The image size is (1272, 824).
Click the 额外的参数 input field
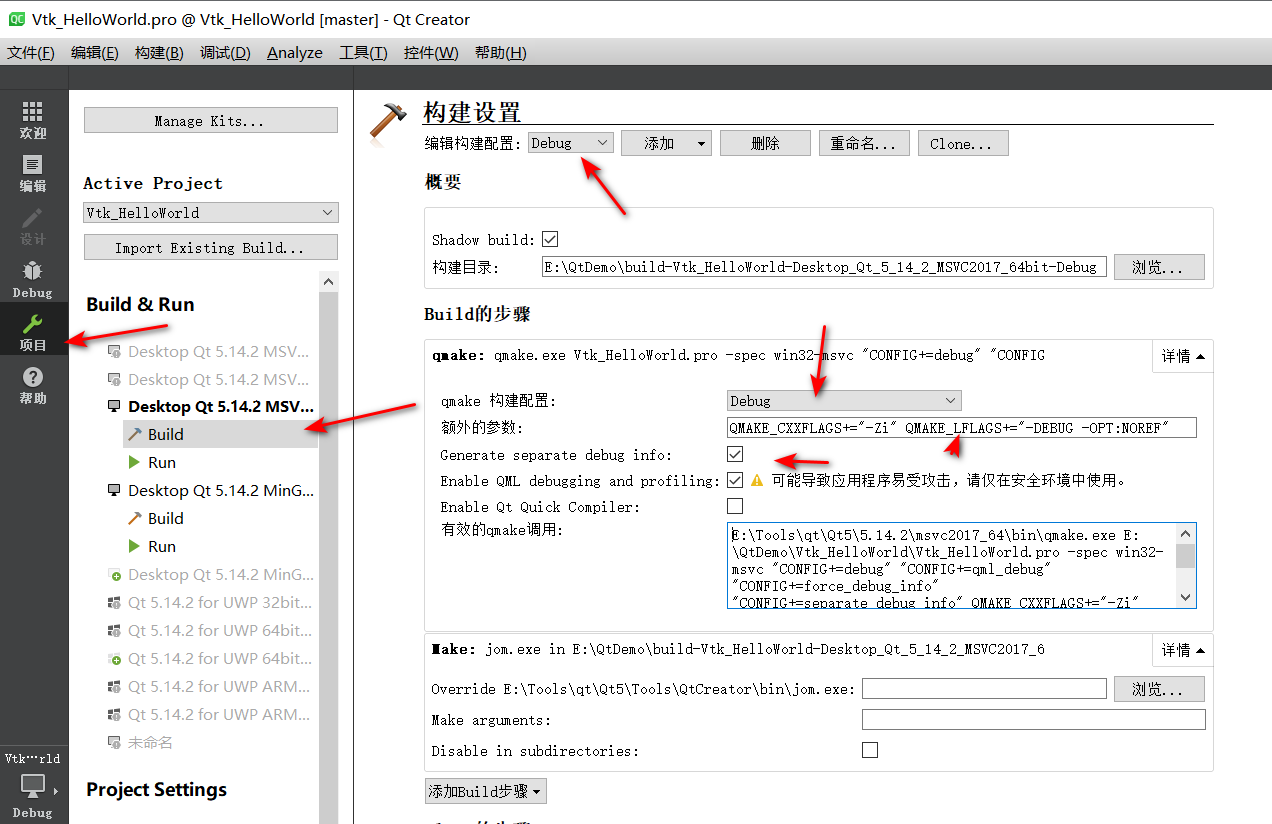point(961,428)
